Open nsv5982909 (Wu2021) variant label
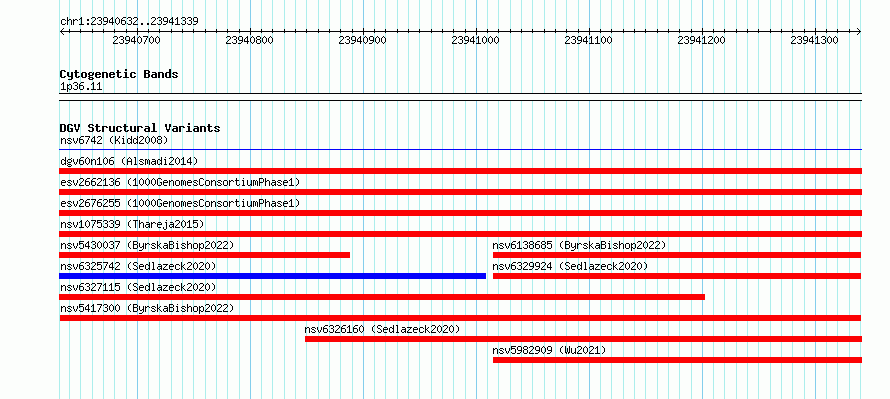Screen dimensions: 890x399 [549, 350]
